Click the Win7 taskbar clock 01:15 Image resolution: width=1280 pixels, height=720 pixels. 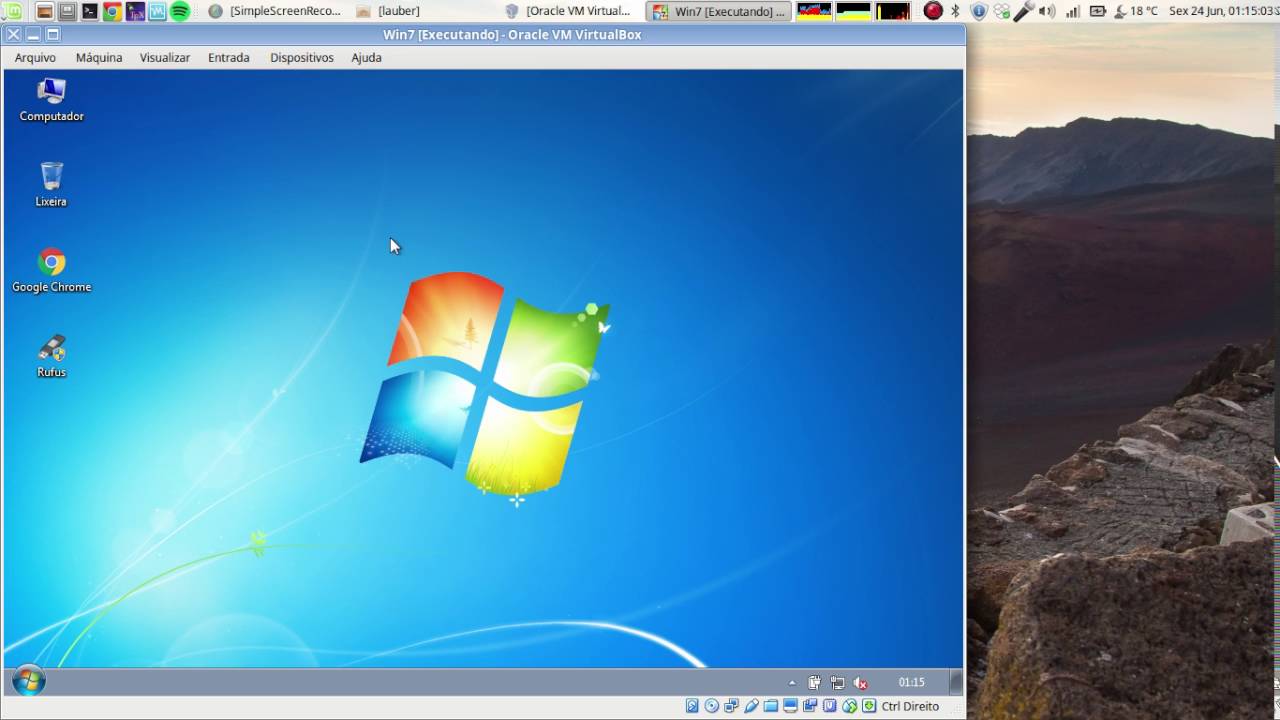tap(911, 683)
